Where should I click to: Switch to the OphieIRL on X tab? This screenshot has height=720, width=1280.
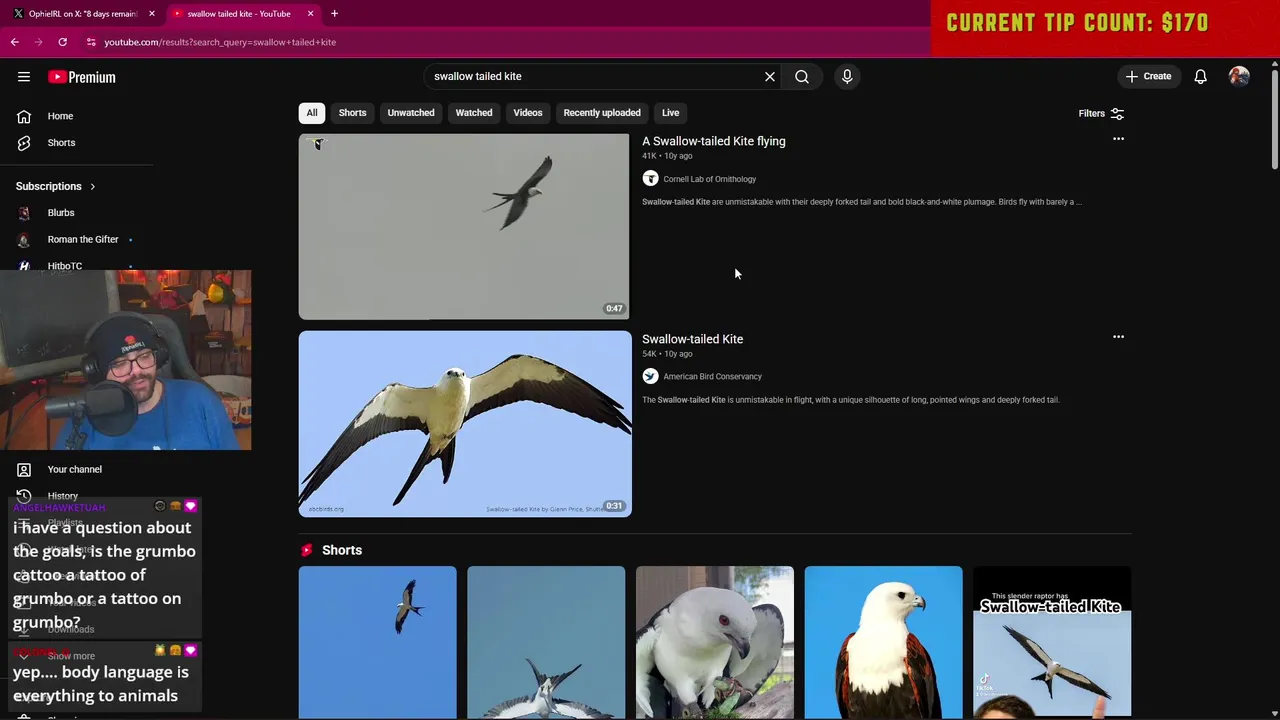coord(83,14)
